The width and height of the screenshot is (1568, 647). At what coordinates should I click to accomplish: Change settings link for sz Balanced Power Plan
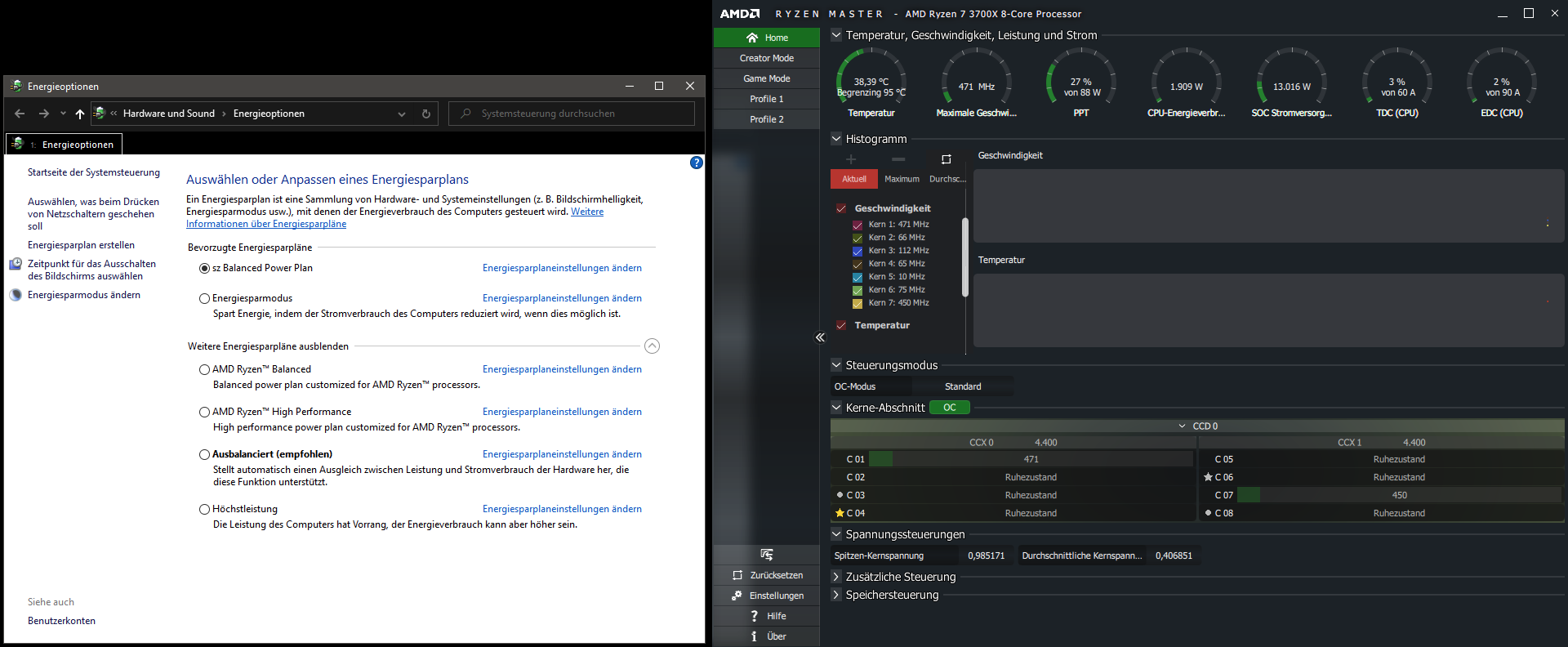click(562, 268)
